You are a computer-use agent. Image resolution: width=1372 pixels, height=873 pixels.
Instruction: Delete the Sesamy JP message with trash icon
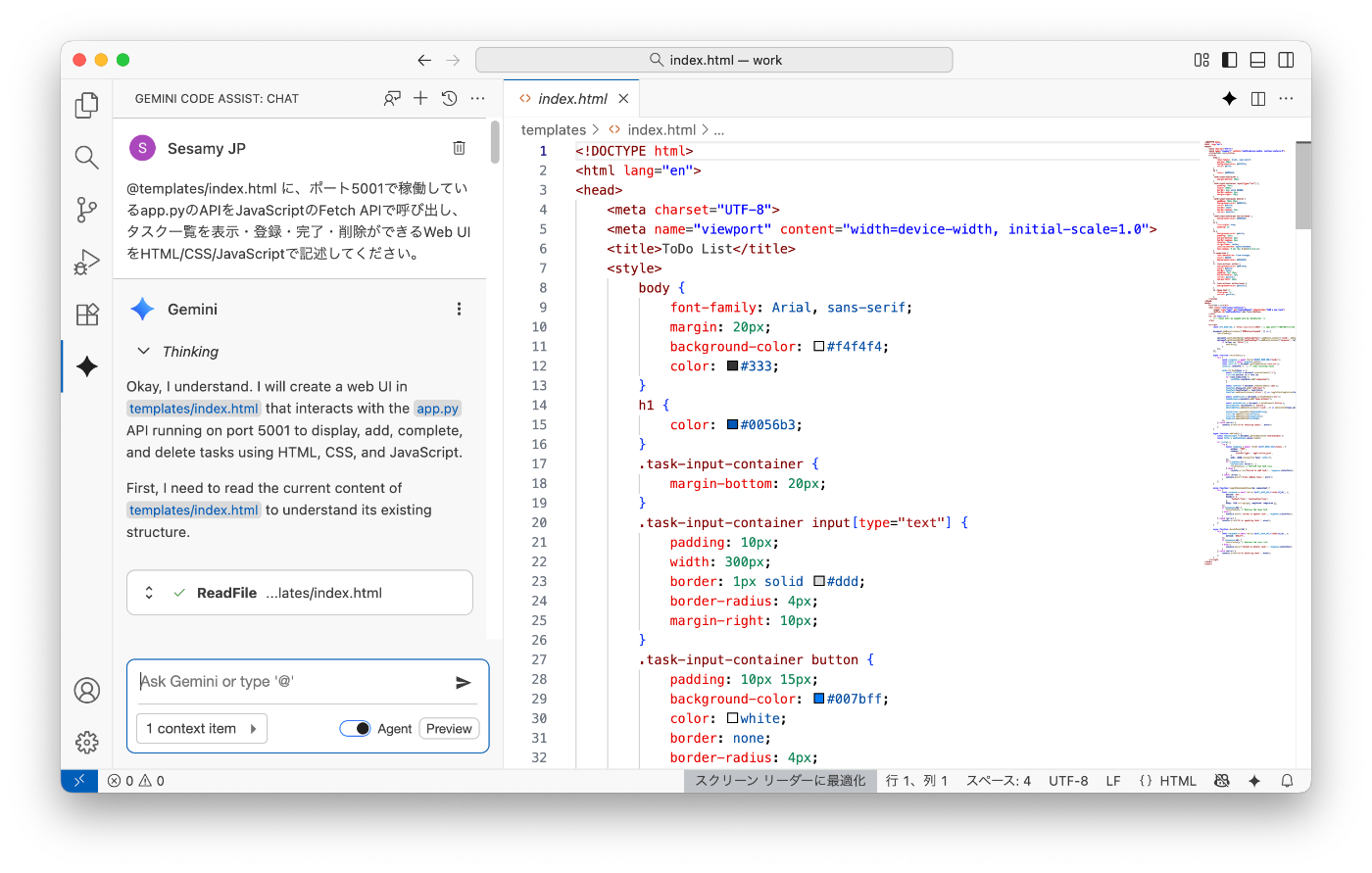coord(459,148)
